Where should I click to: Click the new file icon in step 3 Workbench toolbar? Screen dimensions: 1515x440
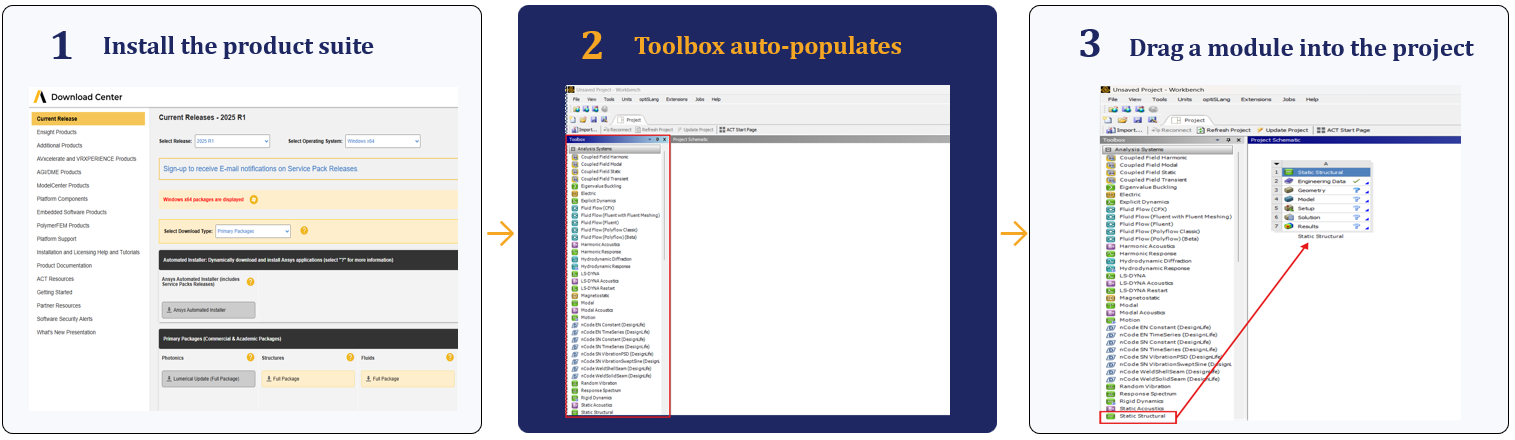1107,120
